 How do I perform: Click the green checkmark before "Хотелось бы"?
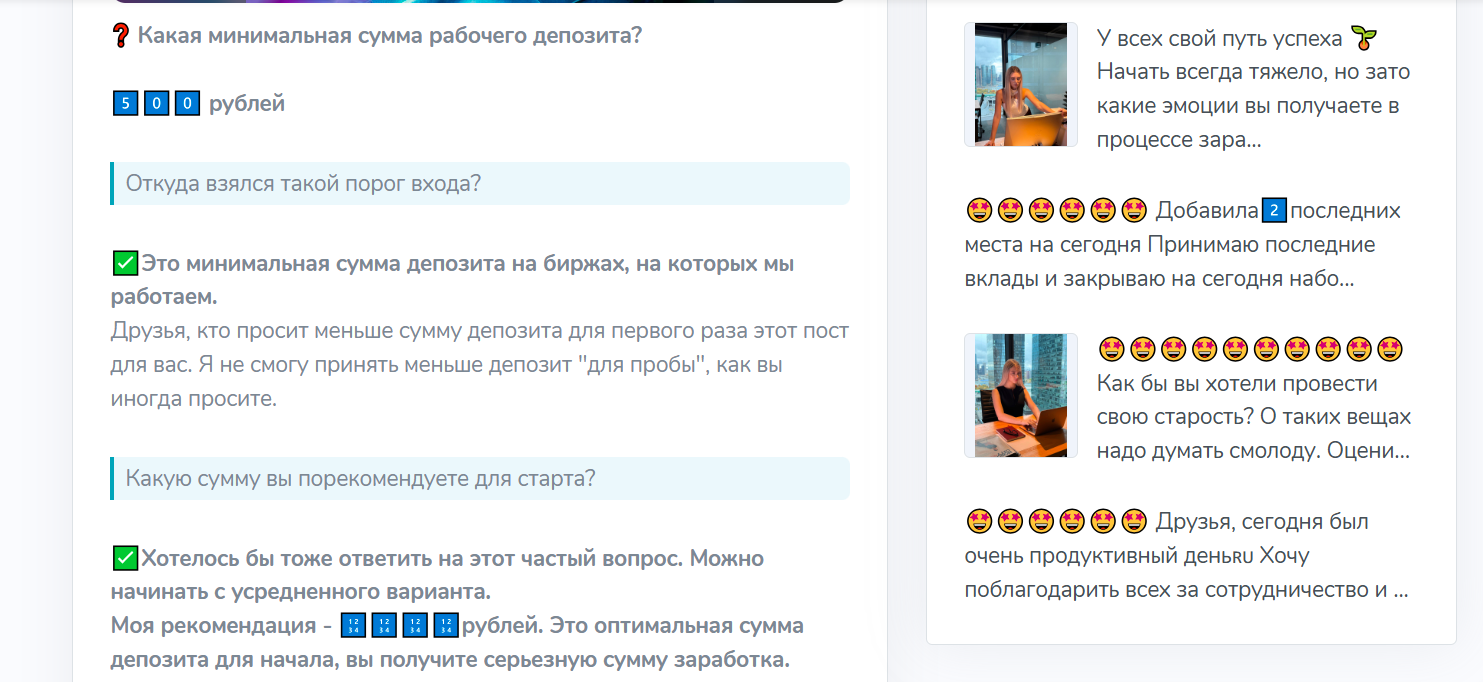pyautogui.click(x=125, y=558)
